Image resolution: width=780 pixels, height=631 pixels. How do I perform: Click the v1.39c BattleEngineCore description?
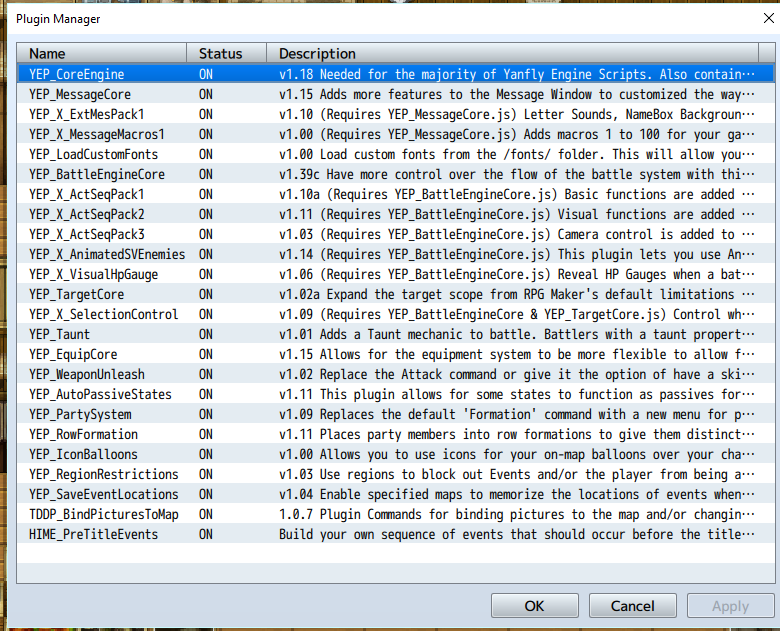click(517, 174)
